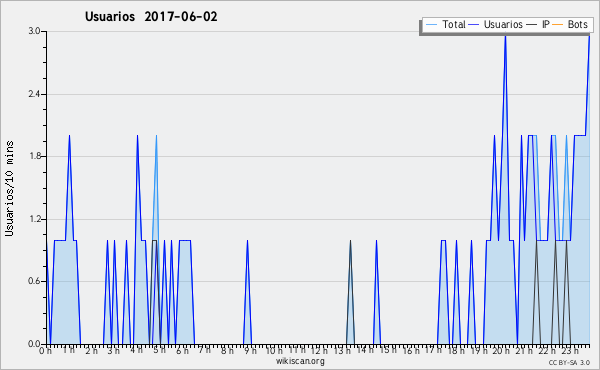Click the 1 h peak reaching 2.0
Viewport: 600px width, 370px height.
(69, 136)
